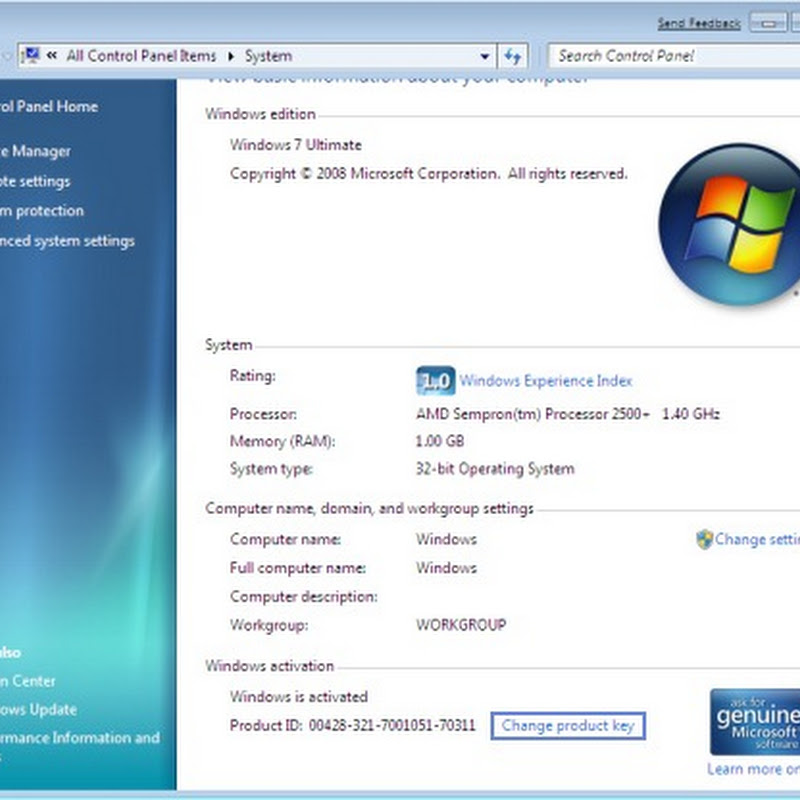800x800 pixels.
Task: Click the 1.0 rating badge
Action: 436,381
